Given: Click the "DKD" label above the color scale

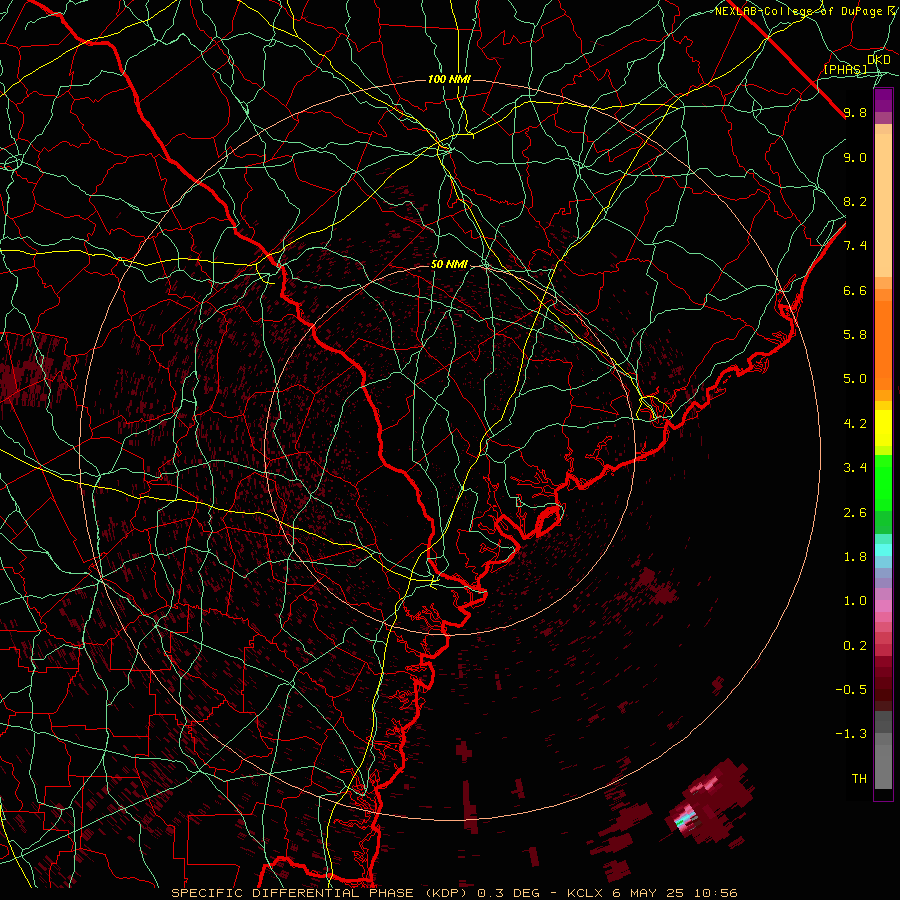Looking at the screenshot, I should coord(879,59).
